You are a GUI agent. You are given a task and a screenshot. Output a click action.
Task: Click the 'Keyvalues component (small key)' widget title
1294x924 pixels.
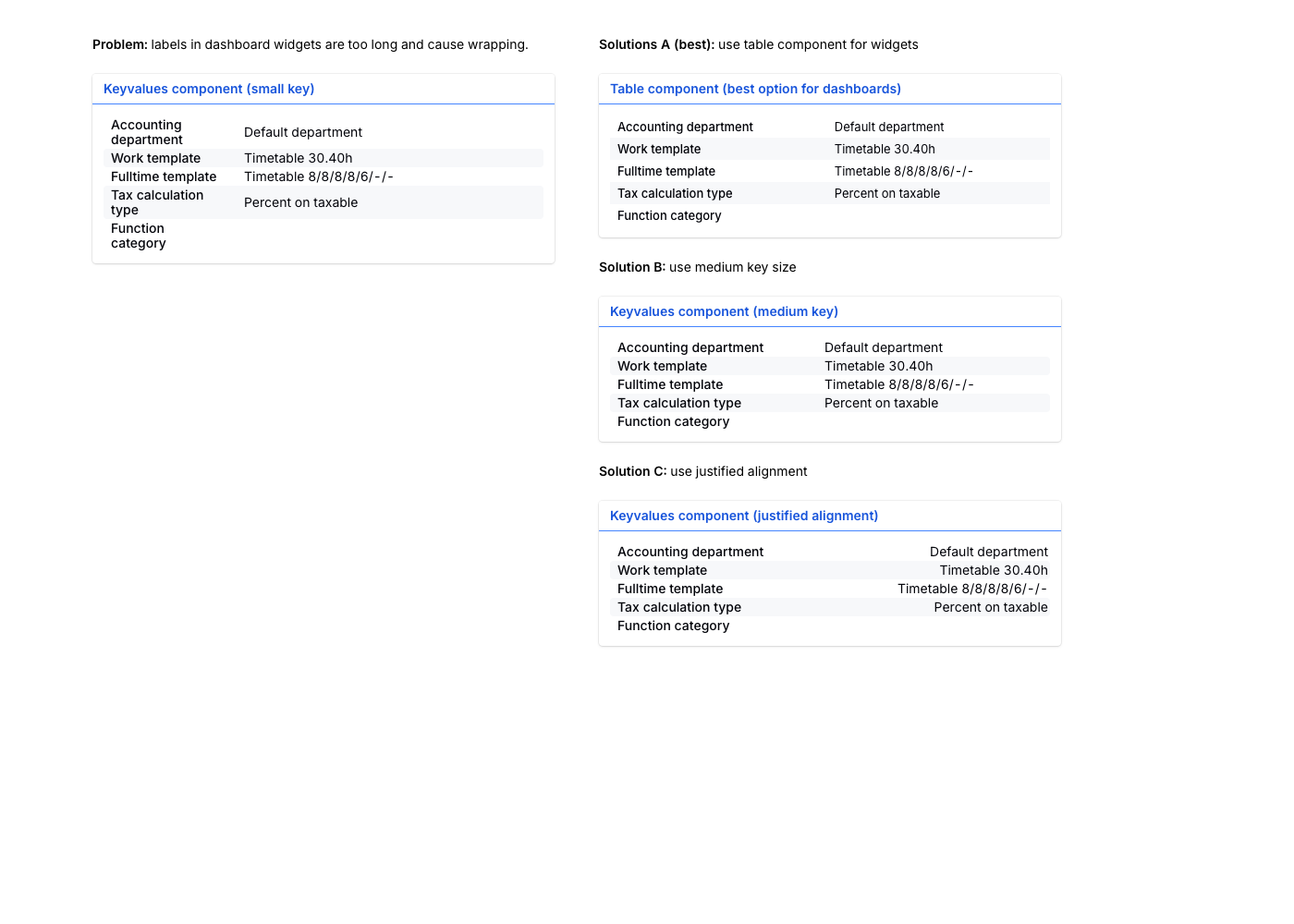(x=209, y=89)
